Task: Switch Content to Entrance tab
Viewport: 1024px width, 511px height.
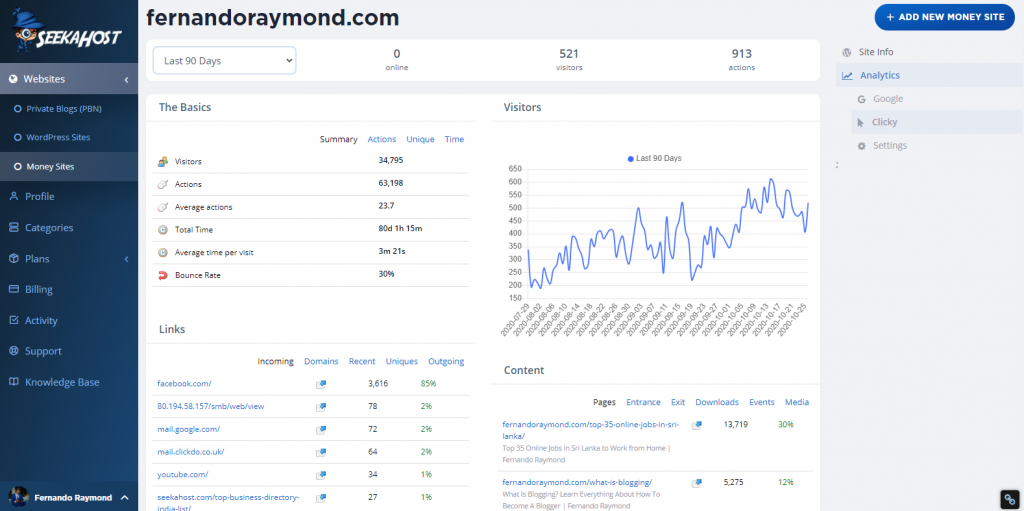Action: pyautogui.click(x=643, y=403)
